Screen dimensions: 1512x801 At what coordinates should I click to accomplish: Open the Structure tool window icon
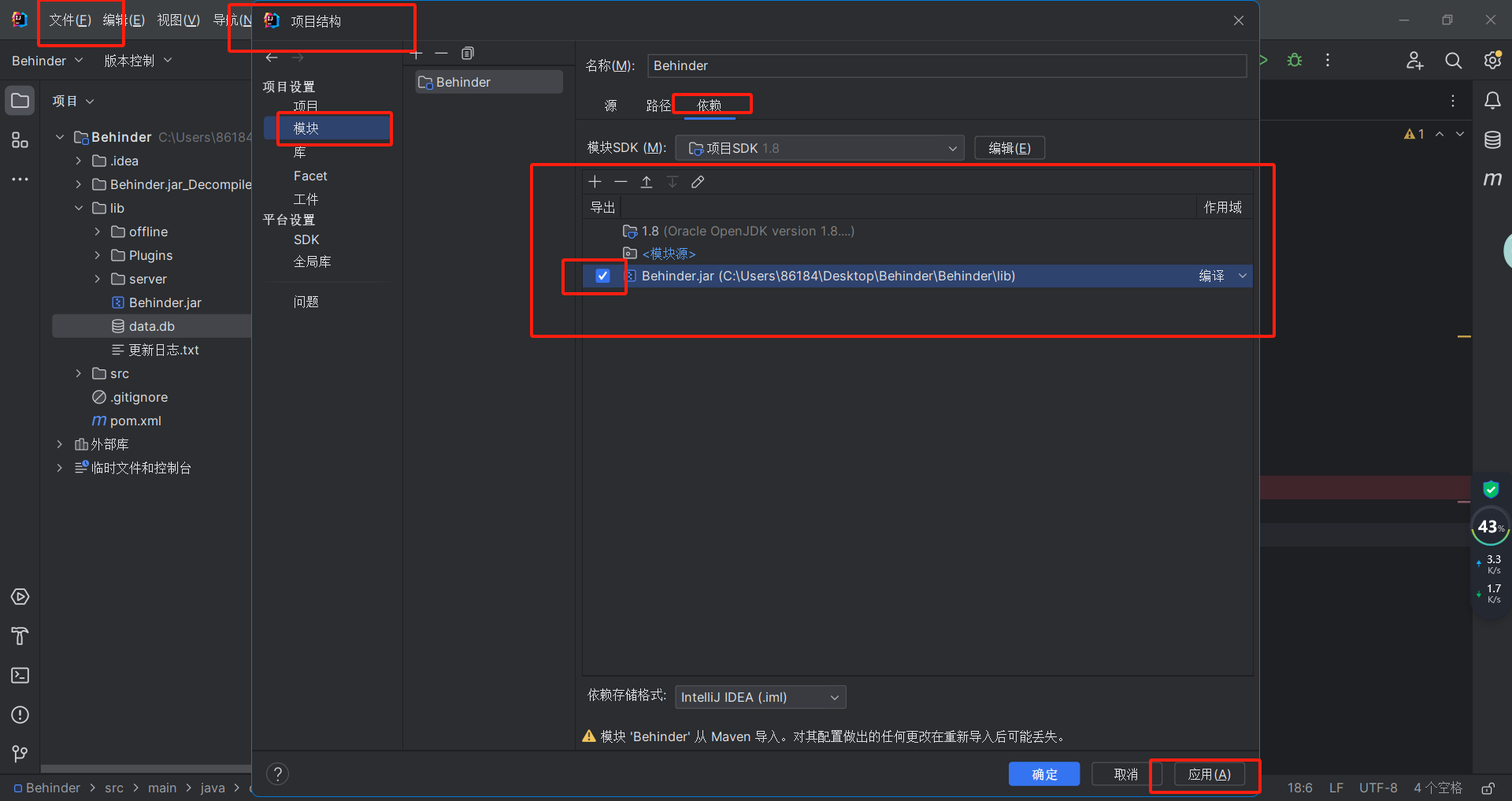[x=20, y=140]
